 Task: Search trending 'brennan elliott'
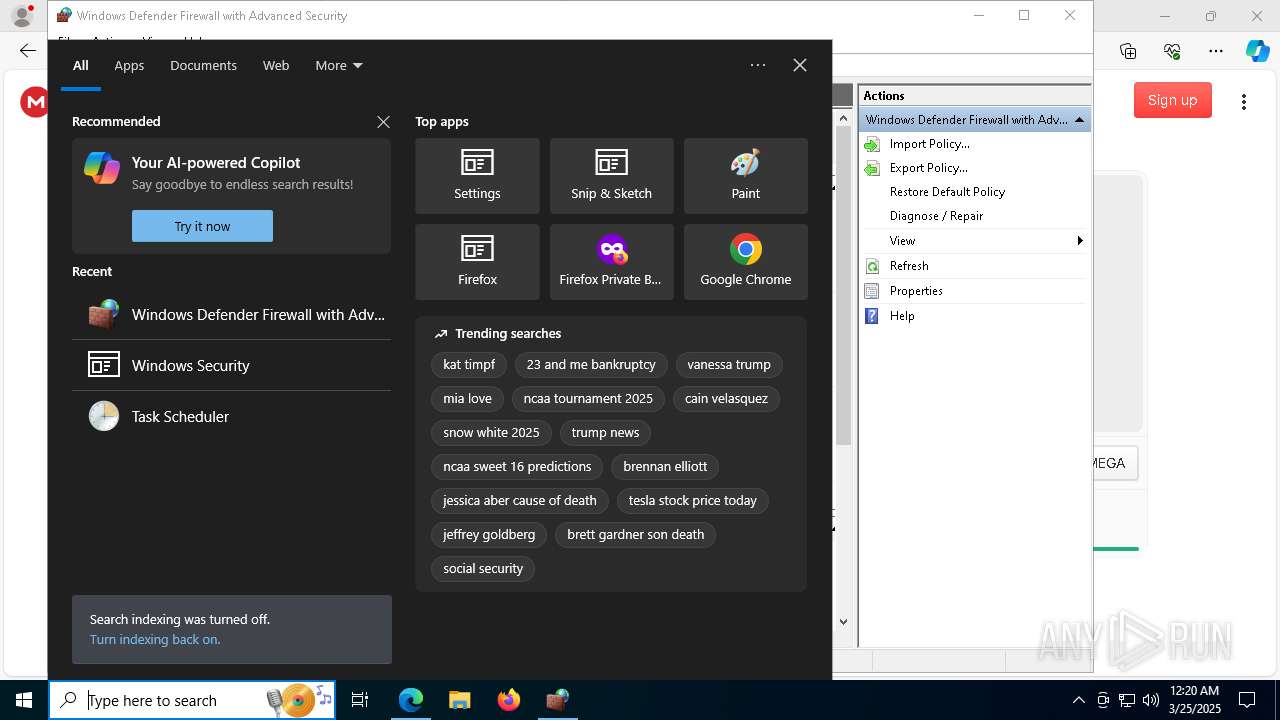(x=665, y=467)
